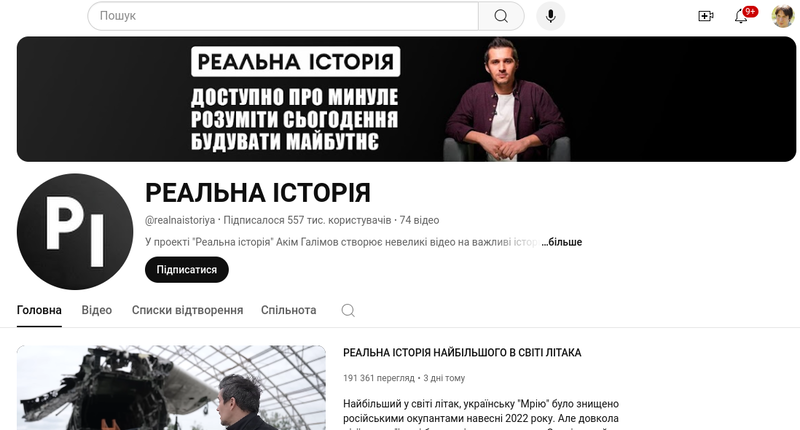Viewport: 800px width, 430px height.
Task: Start voice search with microphone icon
Action: click(x=551, y=16)
